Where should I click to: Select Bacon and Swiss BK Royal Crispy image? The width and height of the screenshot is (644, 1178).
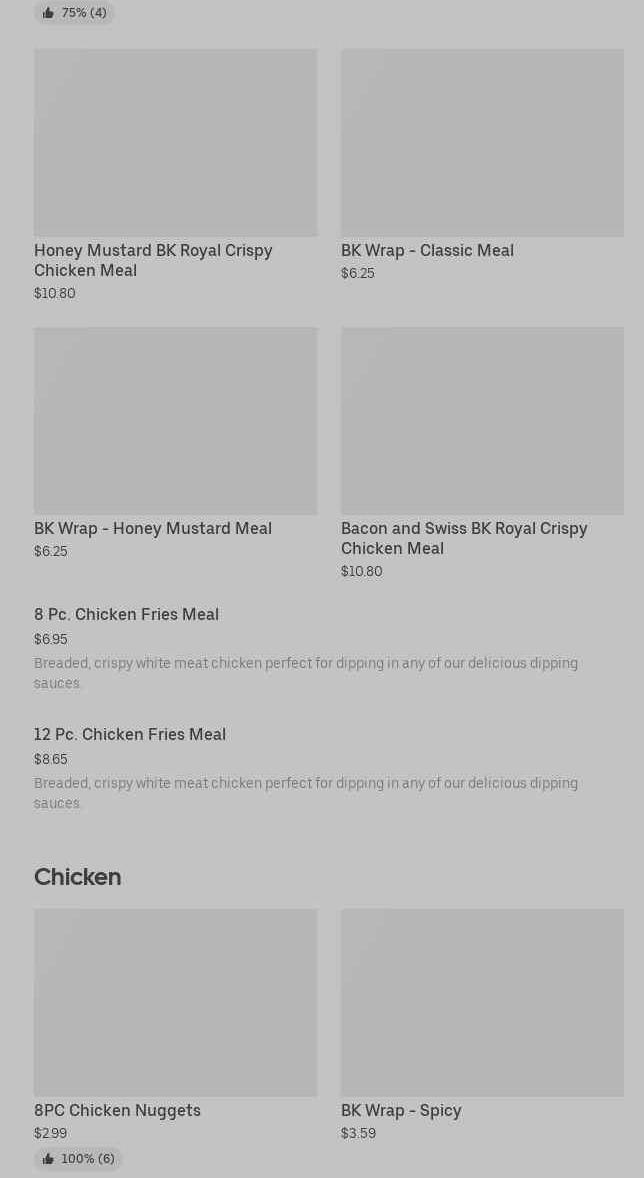pos(482,421)
